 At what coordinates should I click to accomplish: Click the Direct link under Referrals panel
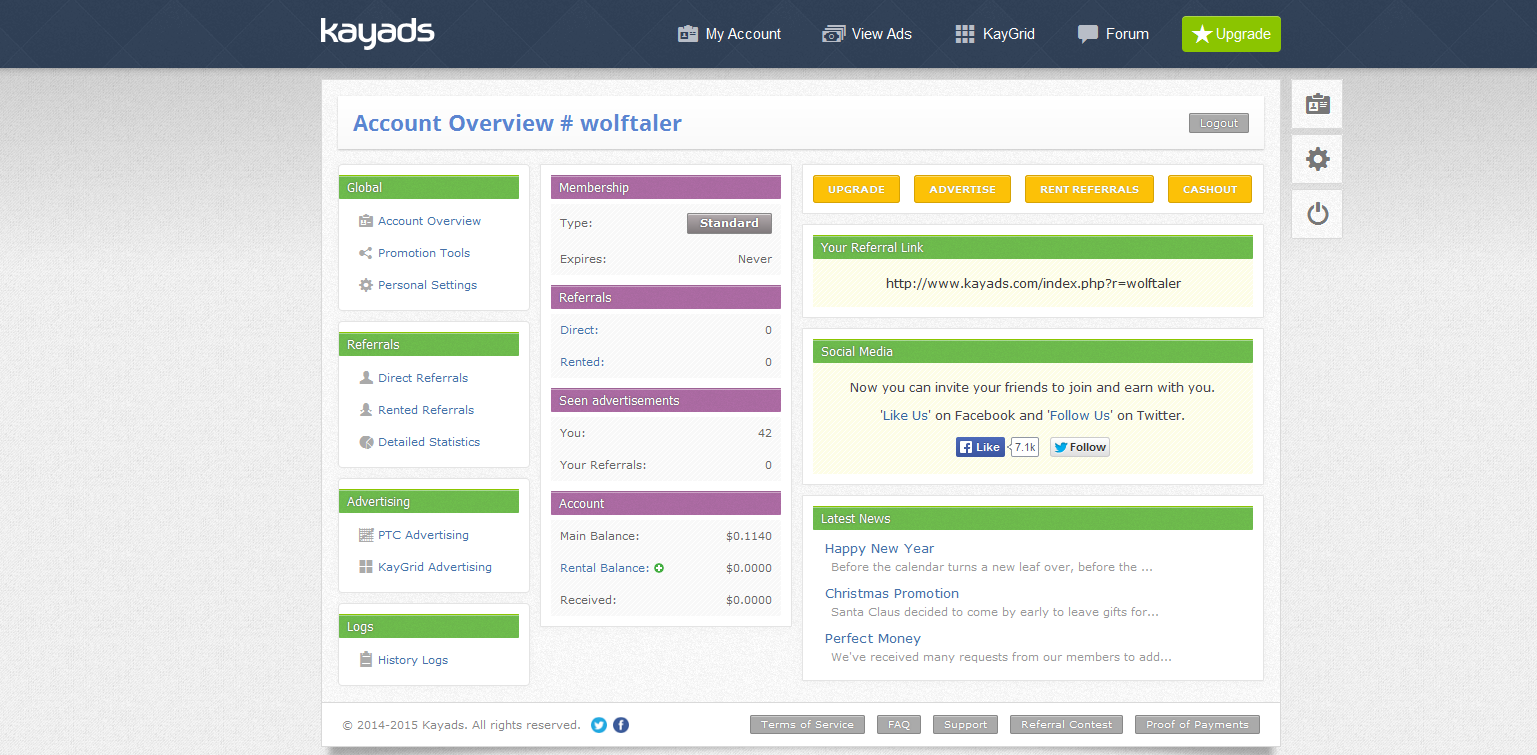tap(579, 330)
